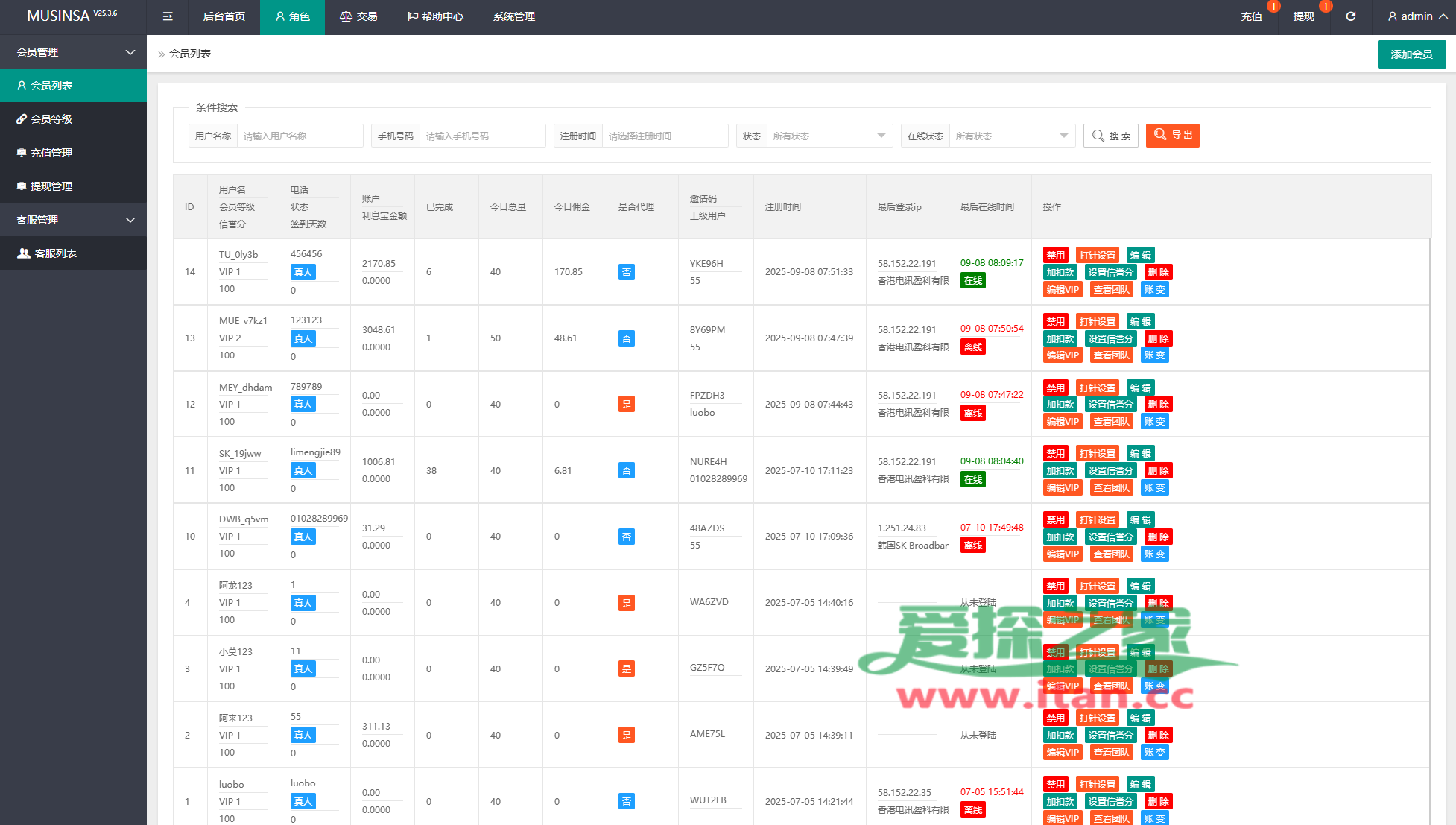Open 提现管理 in the sidebar
Viewport: 1456px width, 825px height.
point(51,186)
